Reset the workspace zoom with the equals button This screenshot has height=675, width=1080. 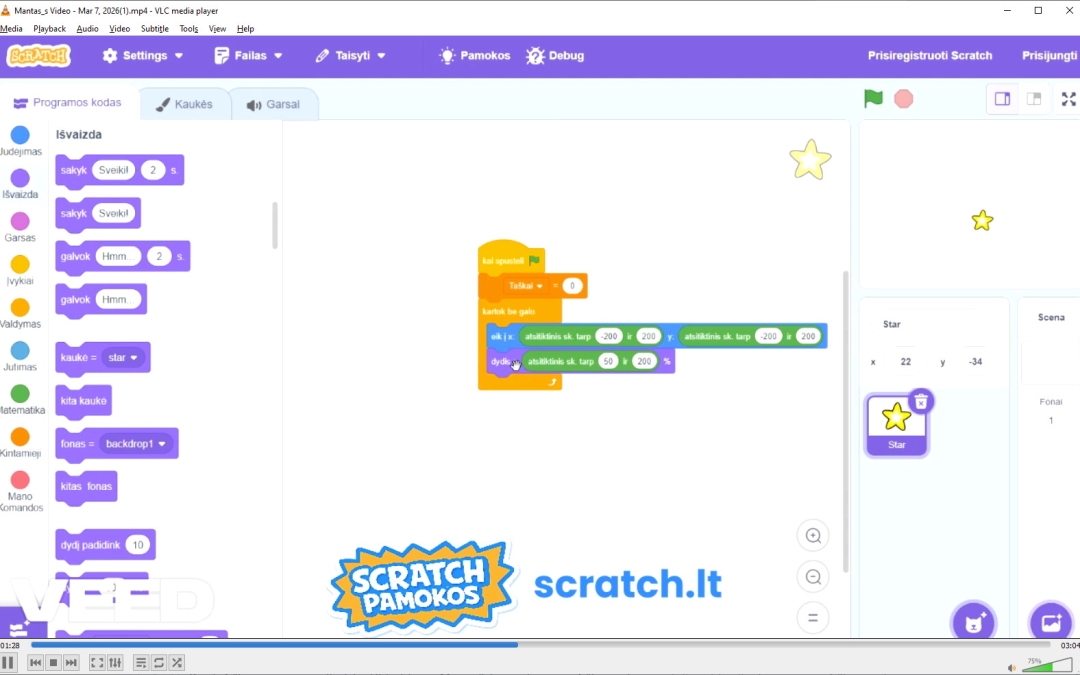813,618
